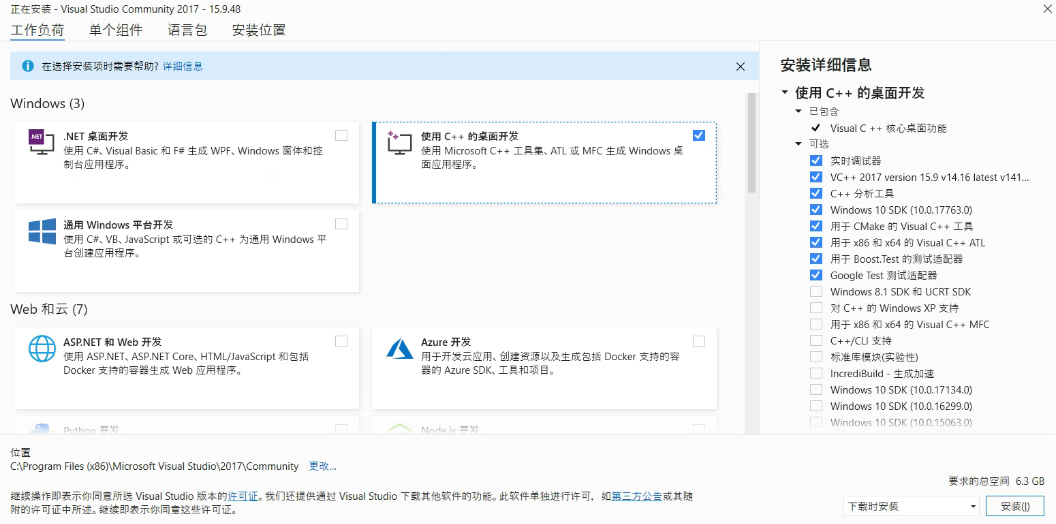Image resolution: width=1056 pixels, height=524 pixels.
Task: Click the 要求的总空间 6.3 GB text
Action: pos(996,481)
